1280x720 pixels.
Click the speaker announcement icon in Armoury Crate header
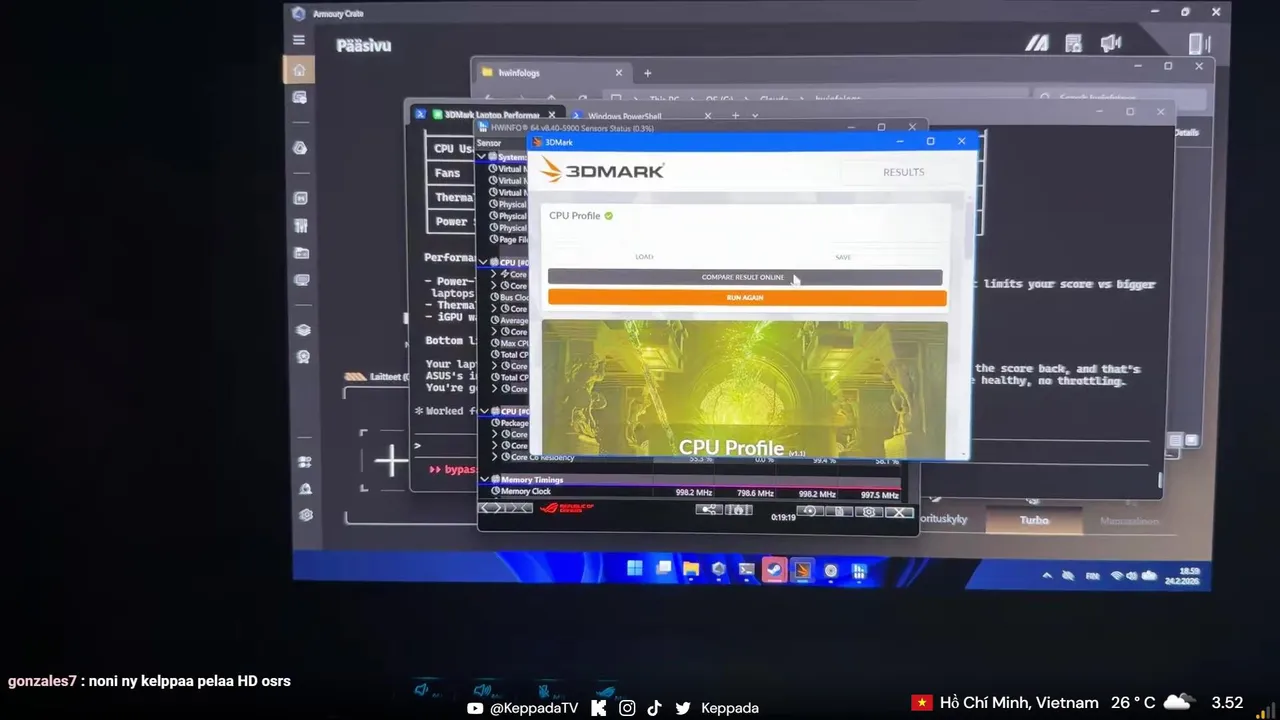point(1110,43)
